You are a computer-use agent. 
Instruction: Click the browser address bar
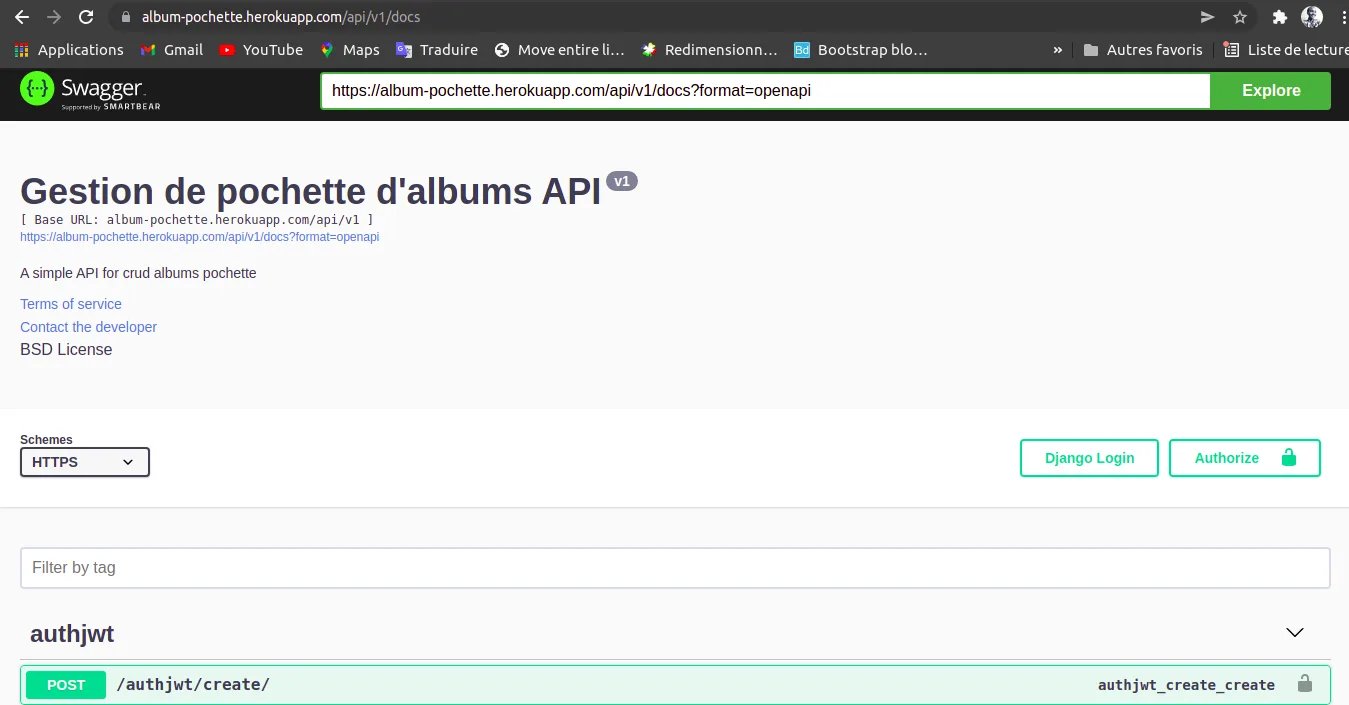coord(650,17)
